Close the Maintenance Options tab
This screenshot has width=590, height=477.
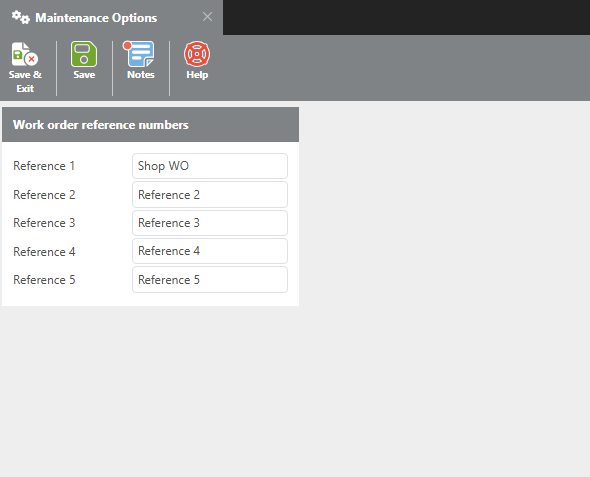click(207, 17)
